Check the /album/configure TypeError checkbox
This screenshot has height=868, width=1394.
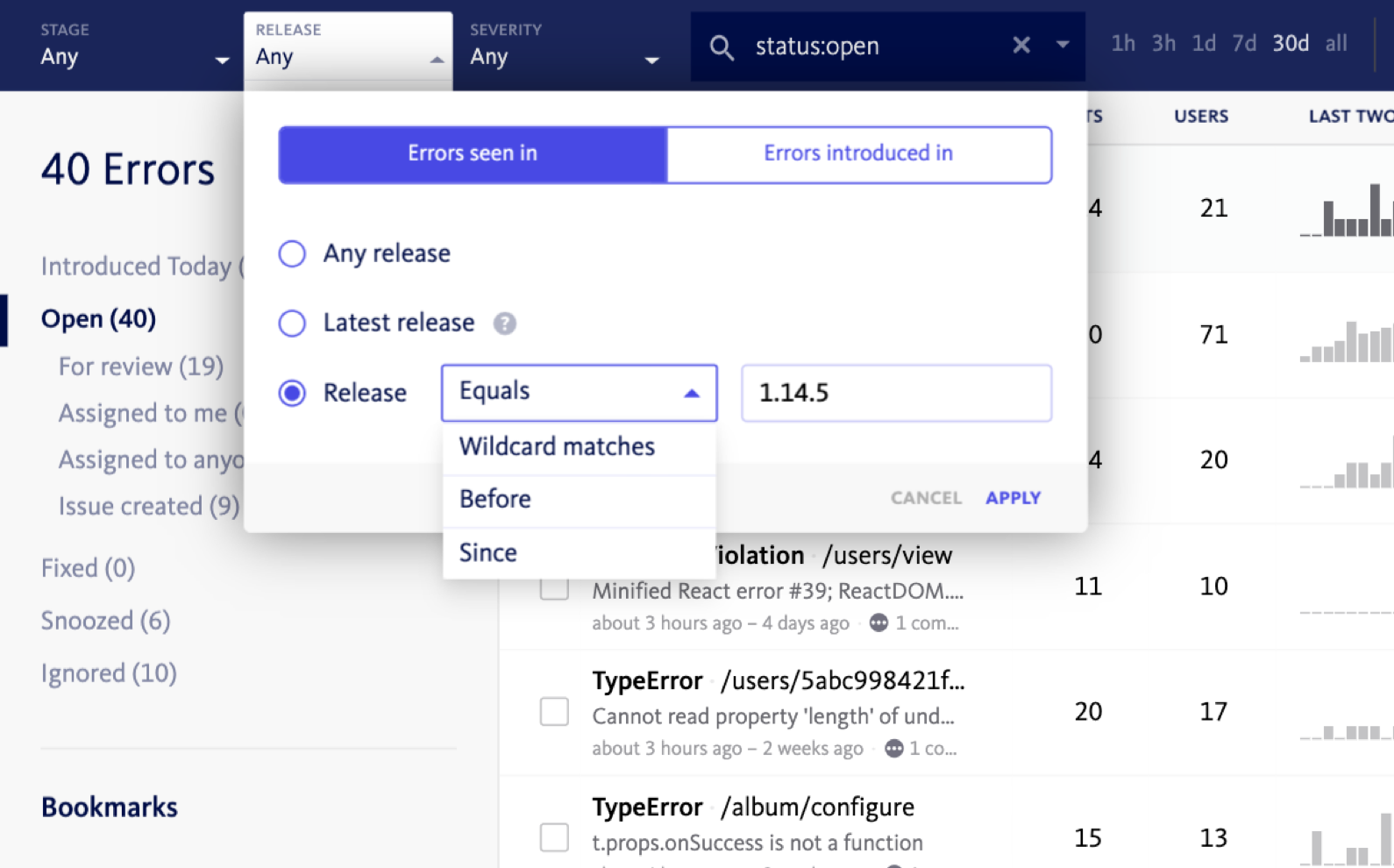pyautogui.click(x=554, y=837)
